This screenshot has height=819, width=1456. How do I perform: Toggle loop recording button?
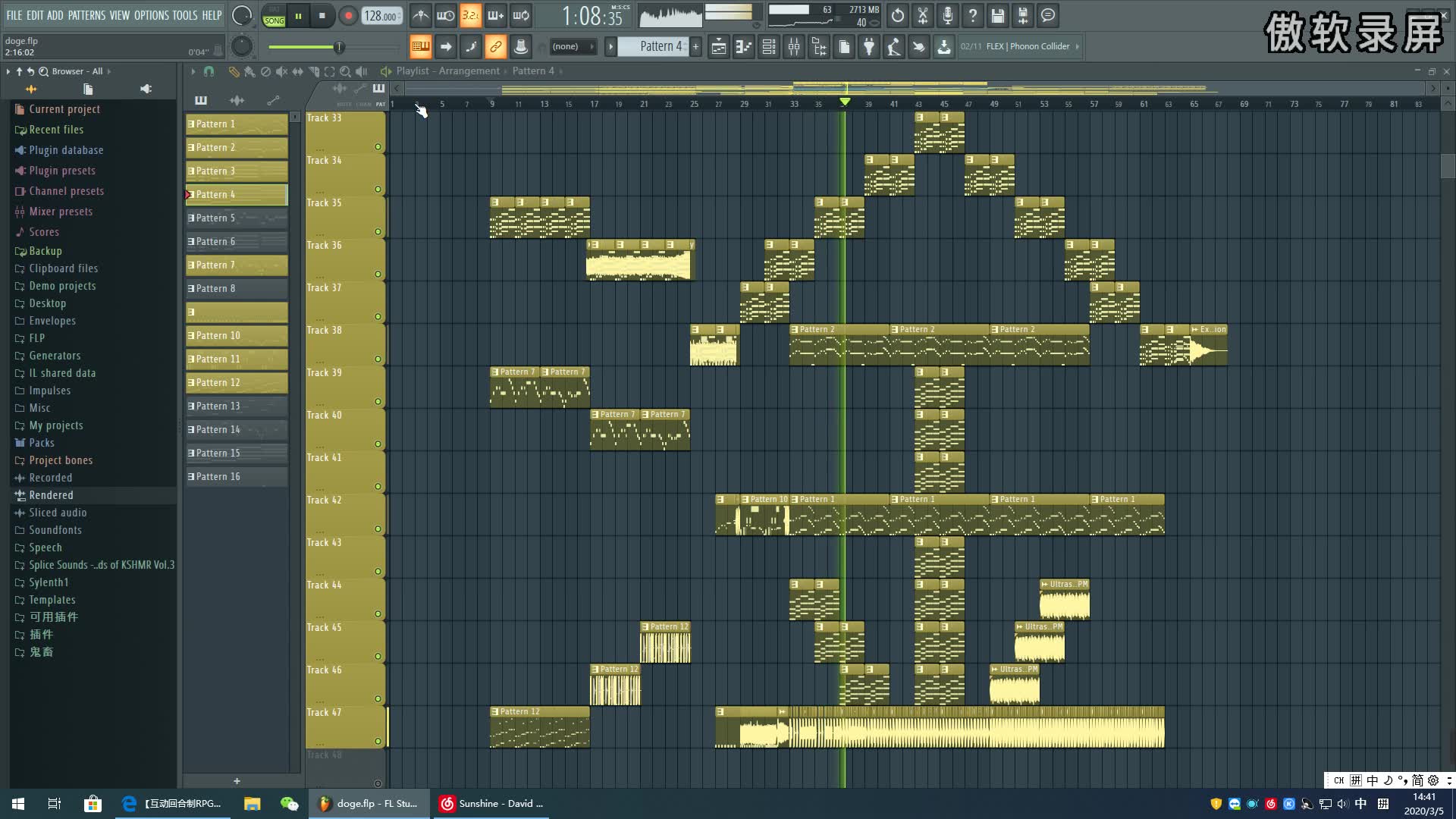pos(521,15)
